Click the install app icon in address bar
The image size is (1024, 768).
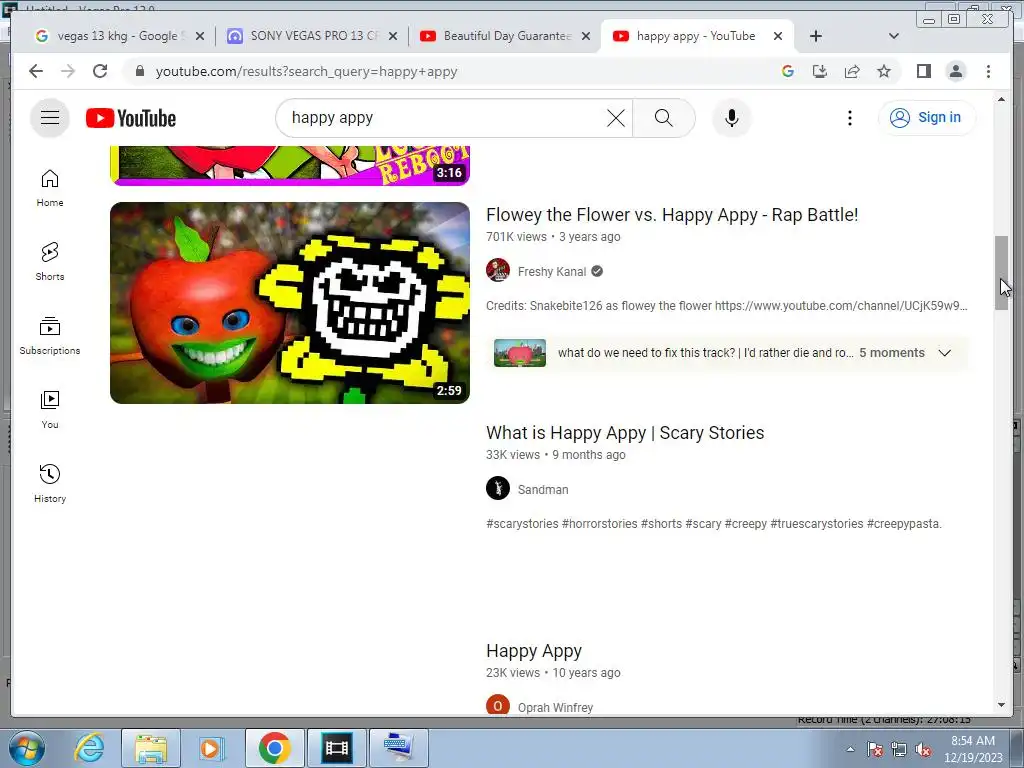coord(820,71)
